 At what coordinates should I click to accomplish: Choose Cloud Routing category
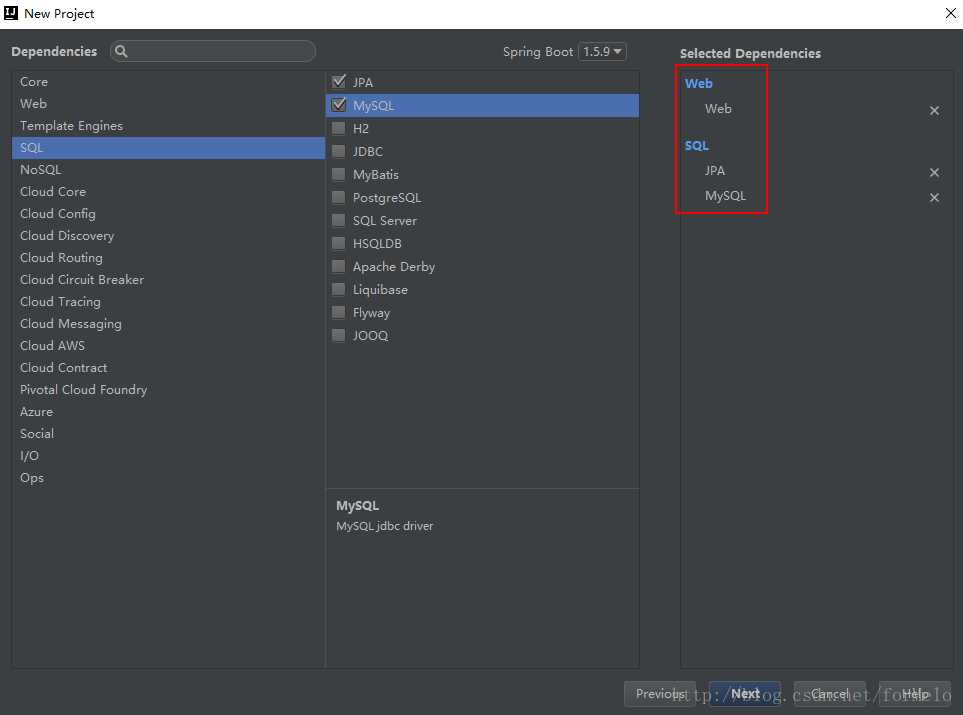168,258
